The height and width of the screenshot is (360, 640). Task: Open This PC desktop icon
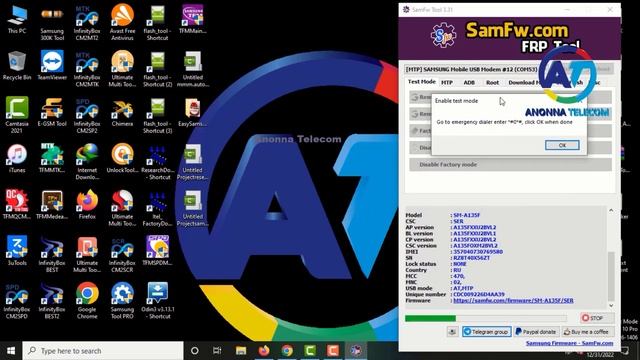(x=17, y=20)
